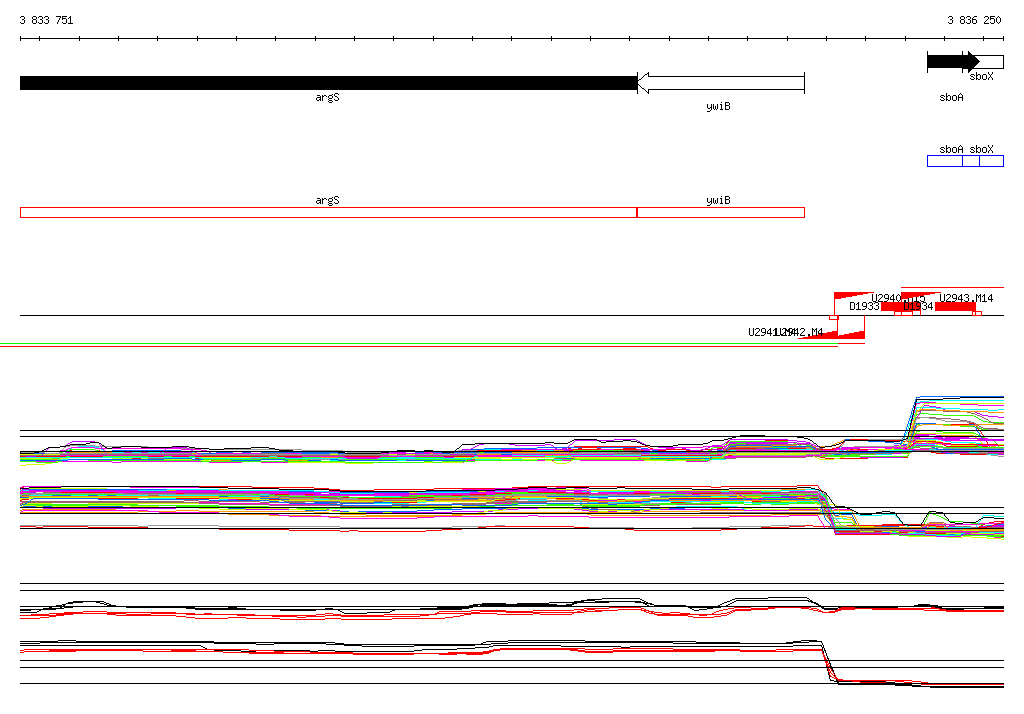Select the U2943.M14 red segment block
The height and width of the screenshot is (714, 1024).
click(x=955, y=306)
